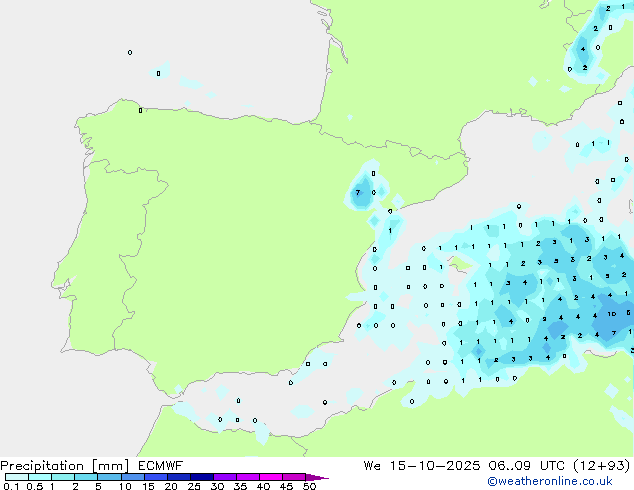Pick the 0.5–1 mm legend swatch
This screenshot has height=490, width=634.
[40, 477]
